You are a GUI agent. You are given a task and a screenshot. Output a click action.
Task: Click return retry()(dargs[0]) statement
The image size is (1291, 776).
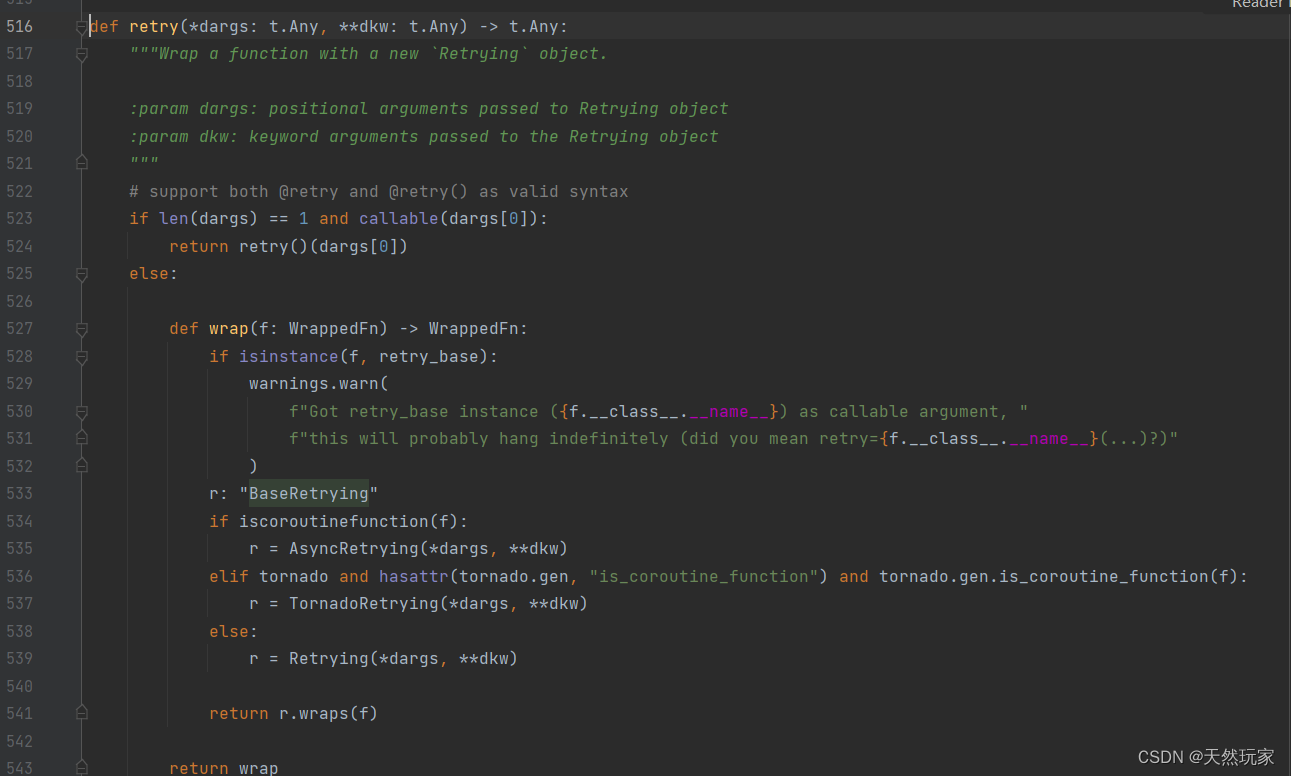(x=289, y=247)
